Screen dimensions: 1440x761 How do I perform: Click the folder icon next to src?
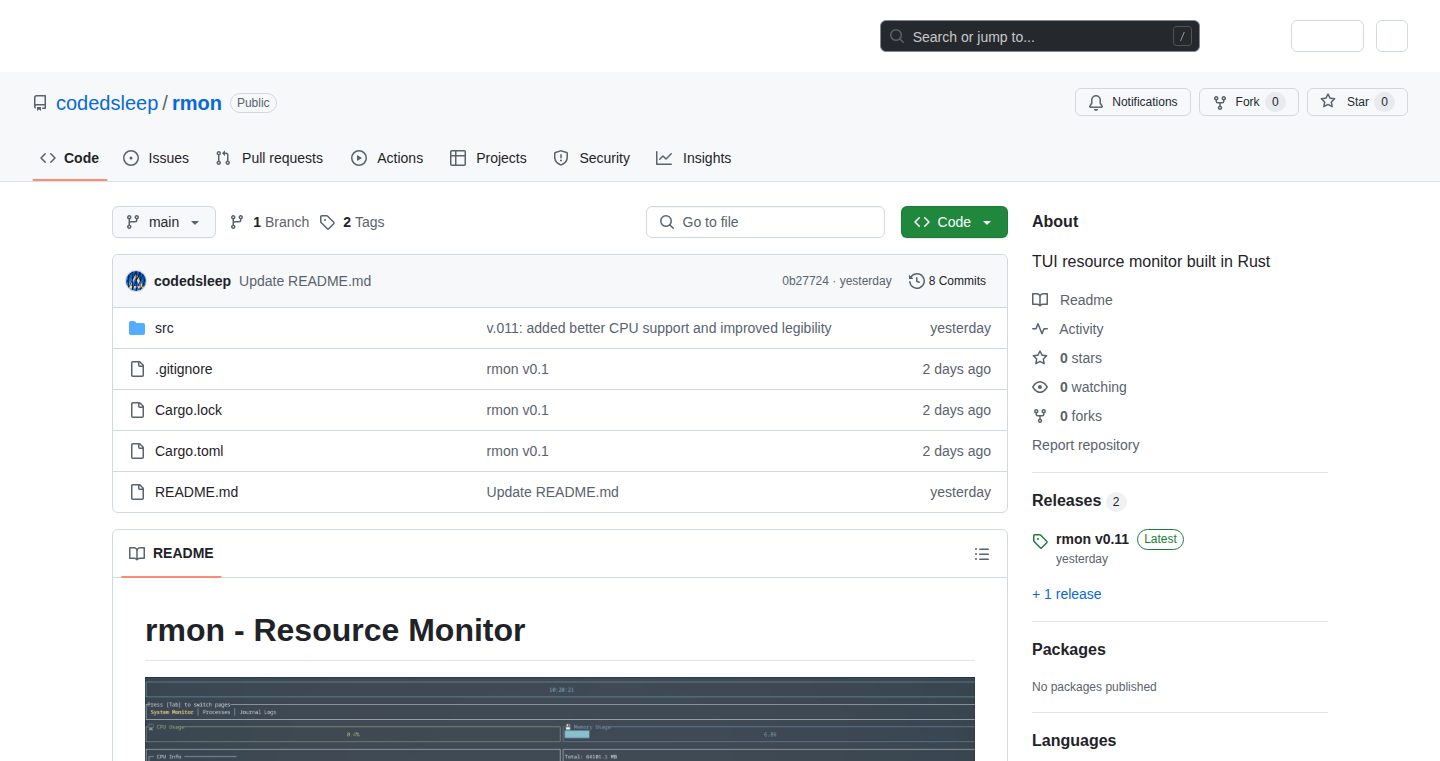pos(137,328)
